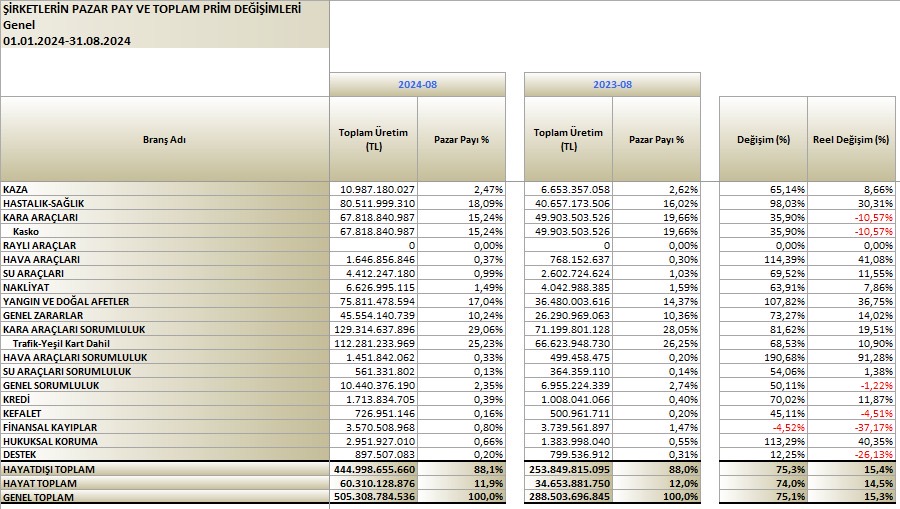The image size is (900, 509).
Task: Click the Genel subtitle text
Action: pos(19,25)
